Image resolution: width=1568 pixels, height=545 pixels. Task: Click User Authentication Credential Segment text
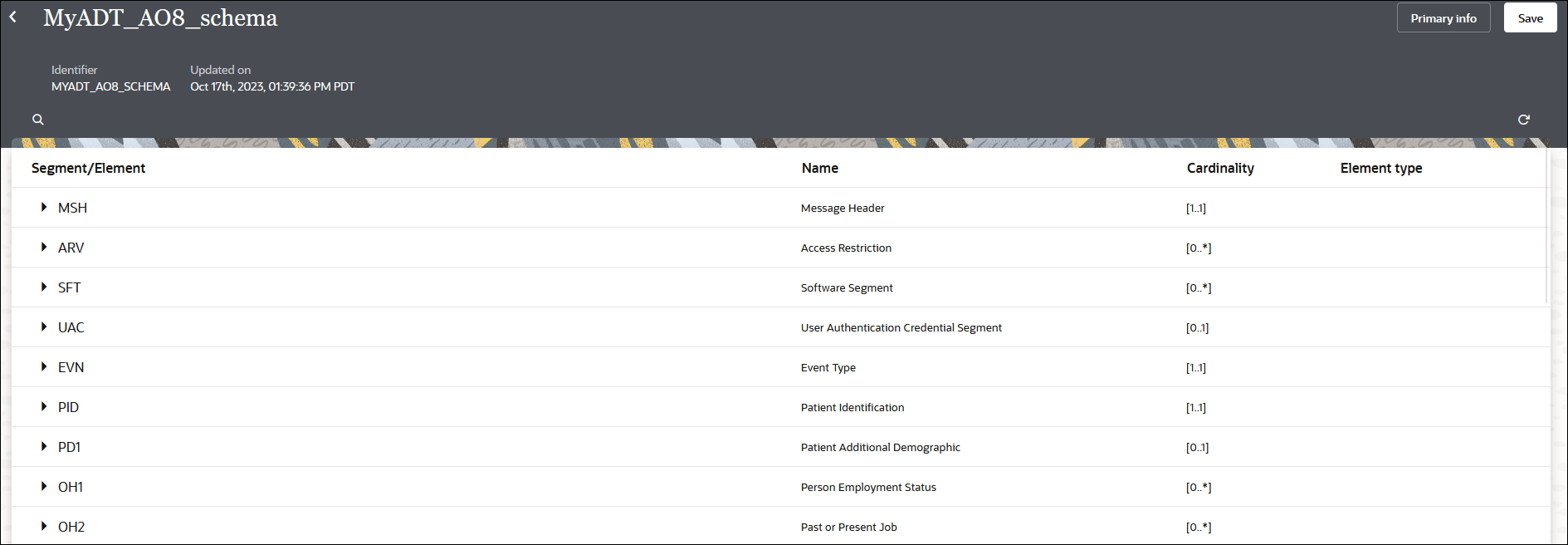[901, 327]
